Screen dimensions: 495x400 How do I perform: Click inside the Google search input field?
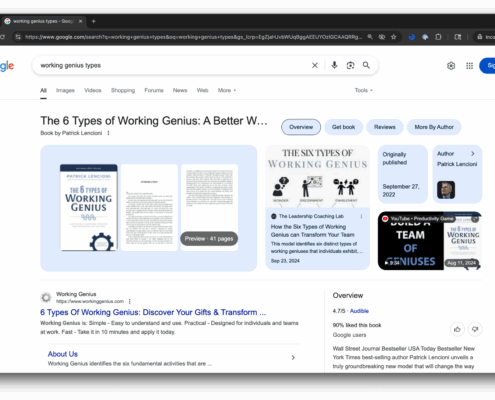pyautogui.click(x=173, y=65)
